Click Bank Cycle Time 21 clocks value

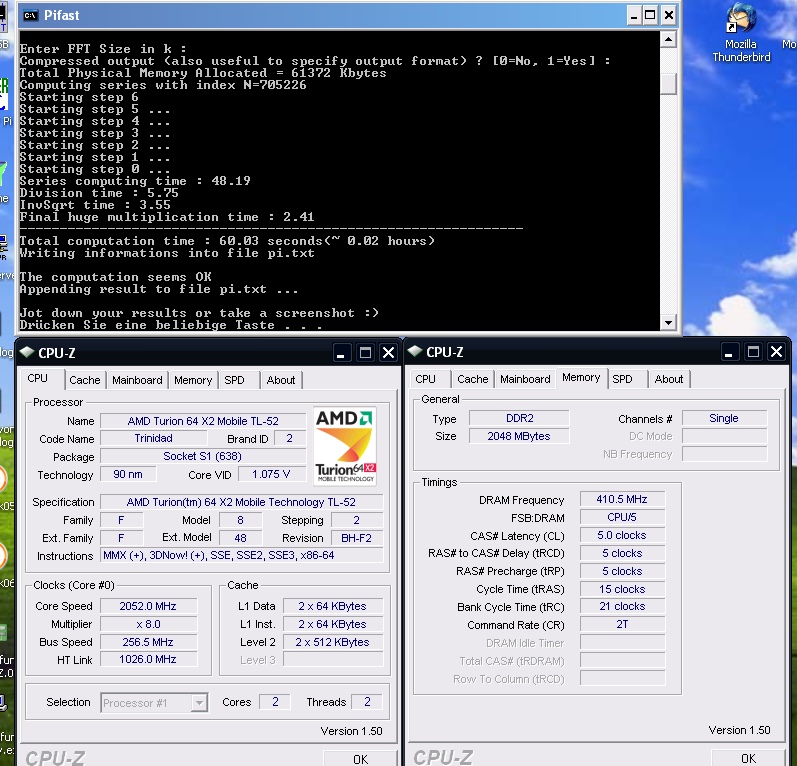(622, 606)
